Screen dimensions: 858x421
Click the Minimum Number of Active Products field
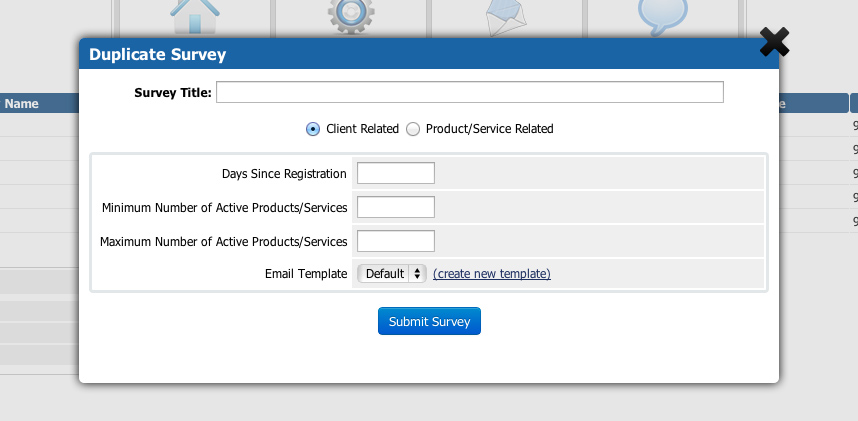(395, 208)
